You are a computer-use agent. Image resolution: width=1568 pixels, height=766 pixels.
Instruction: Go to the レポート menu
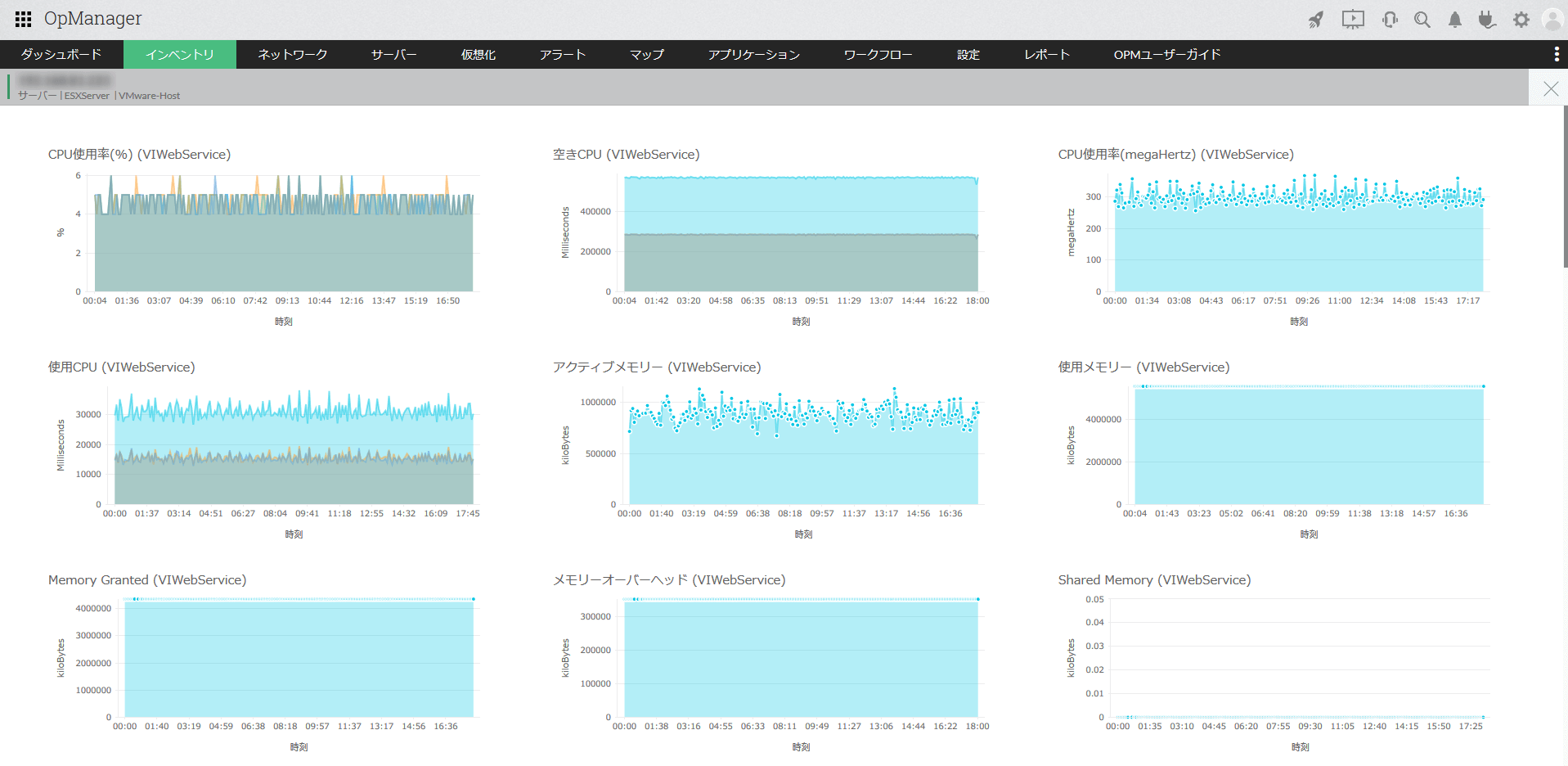pyautogui.click(x=1047, y=54)
